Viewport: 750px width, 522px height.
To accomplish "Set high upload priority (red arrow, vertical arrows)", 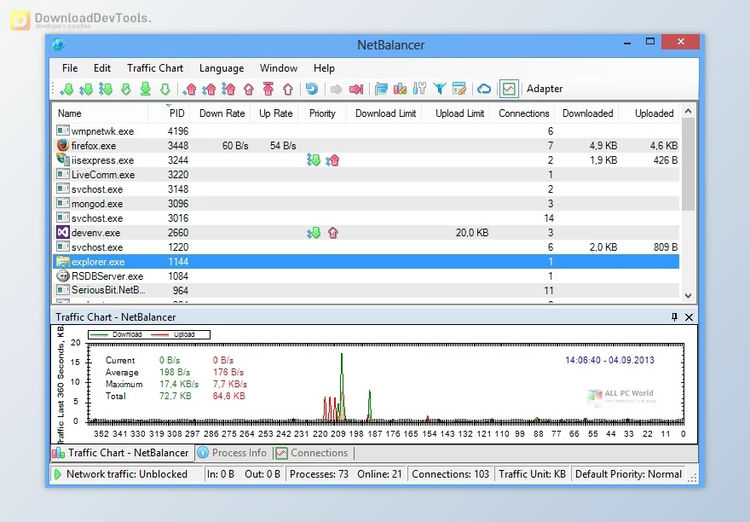I will pyautogui.click(x=229, y=89).
